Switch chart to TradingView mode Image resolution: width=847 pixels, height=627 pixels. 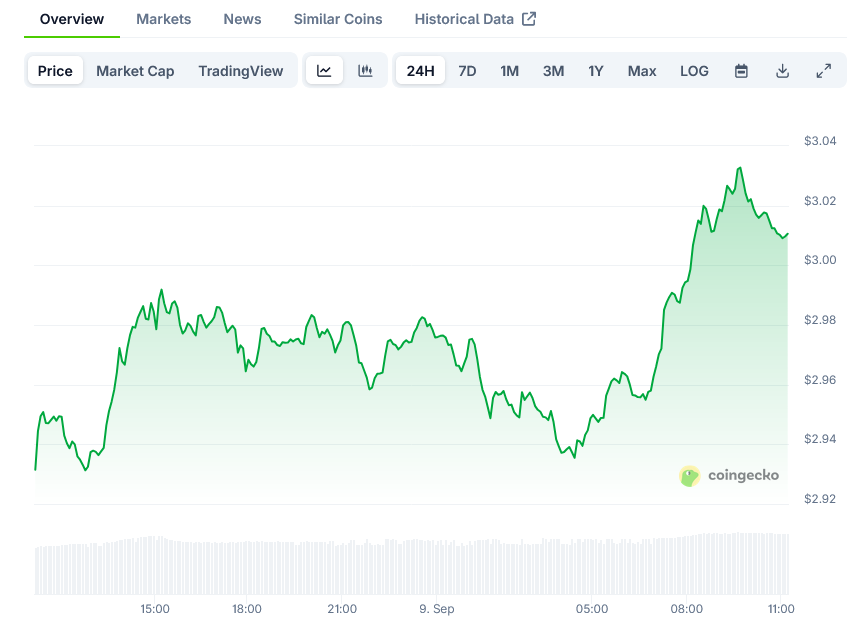click(x=240, y=71)
